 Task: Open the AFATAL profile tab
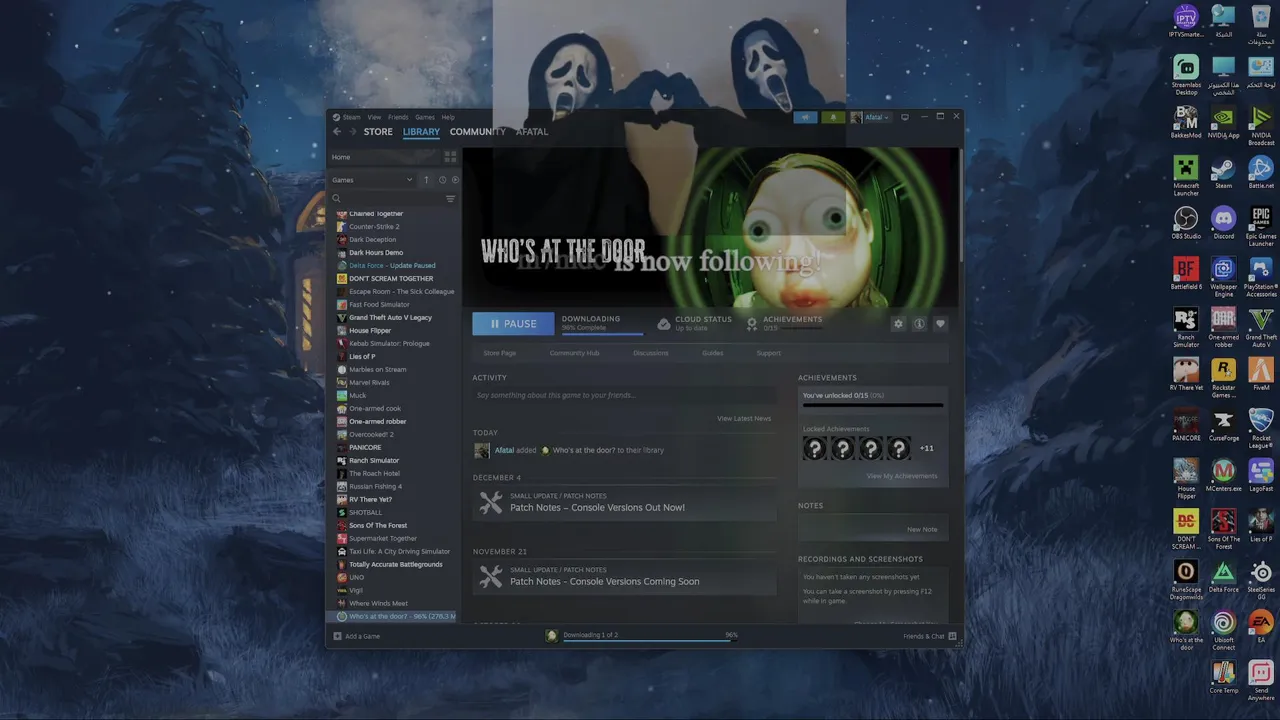(x=531, y=132)
